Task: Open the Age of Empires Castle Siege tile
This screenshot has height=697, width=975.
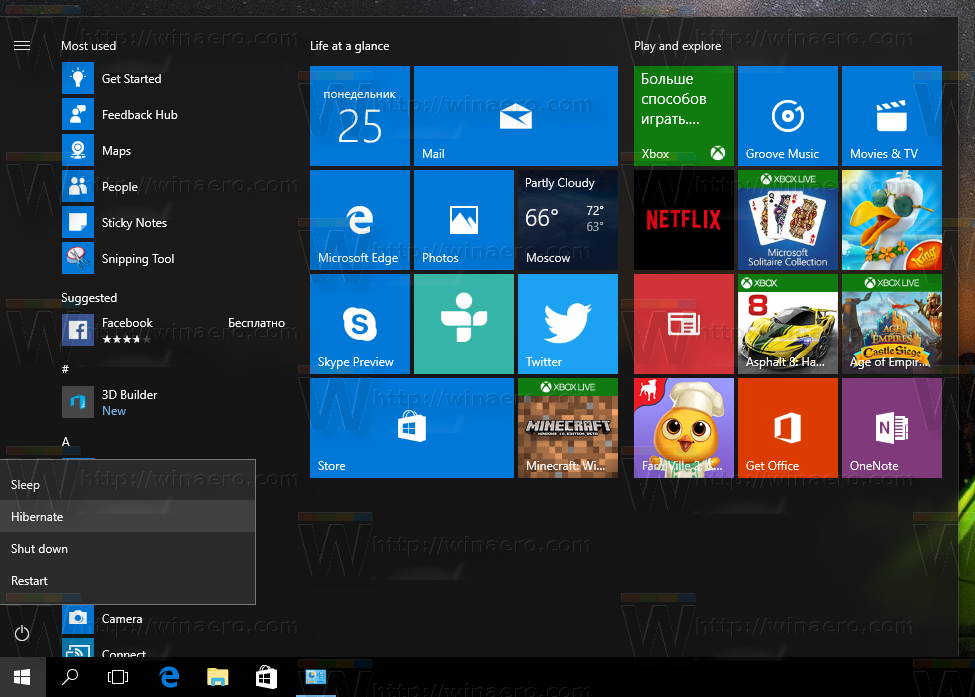Action: pos(892,324)
